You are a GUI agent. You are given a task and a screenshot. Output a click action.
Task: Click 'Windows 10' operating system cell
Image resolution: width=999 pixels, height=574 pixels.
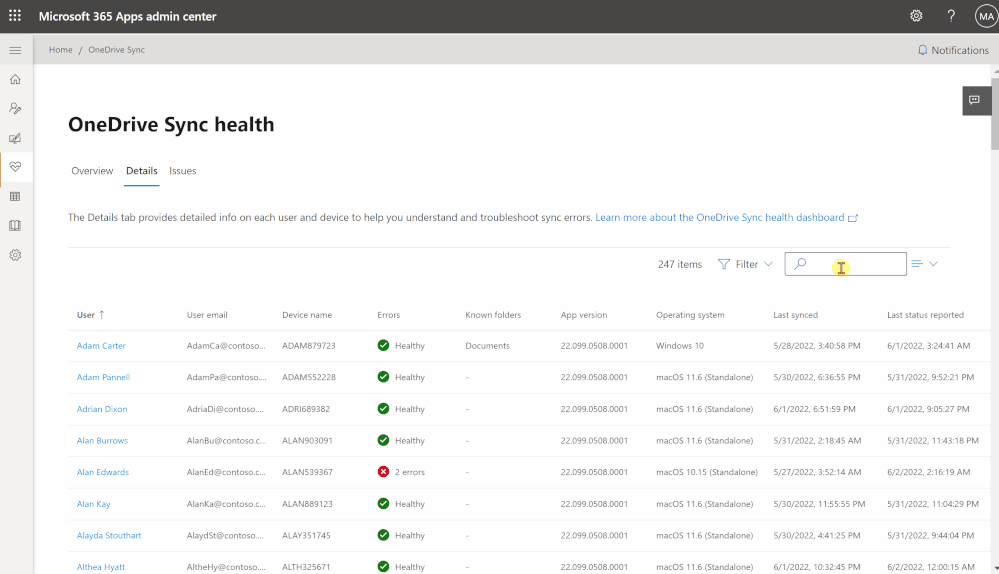[680, 345]
